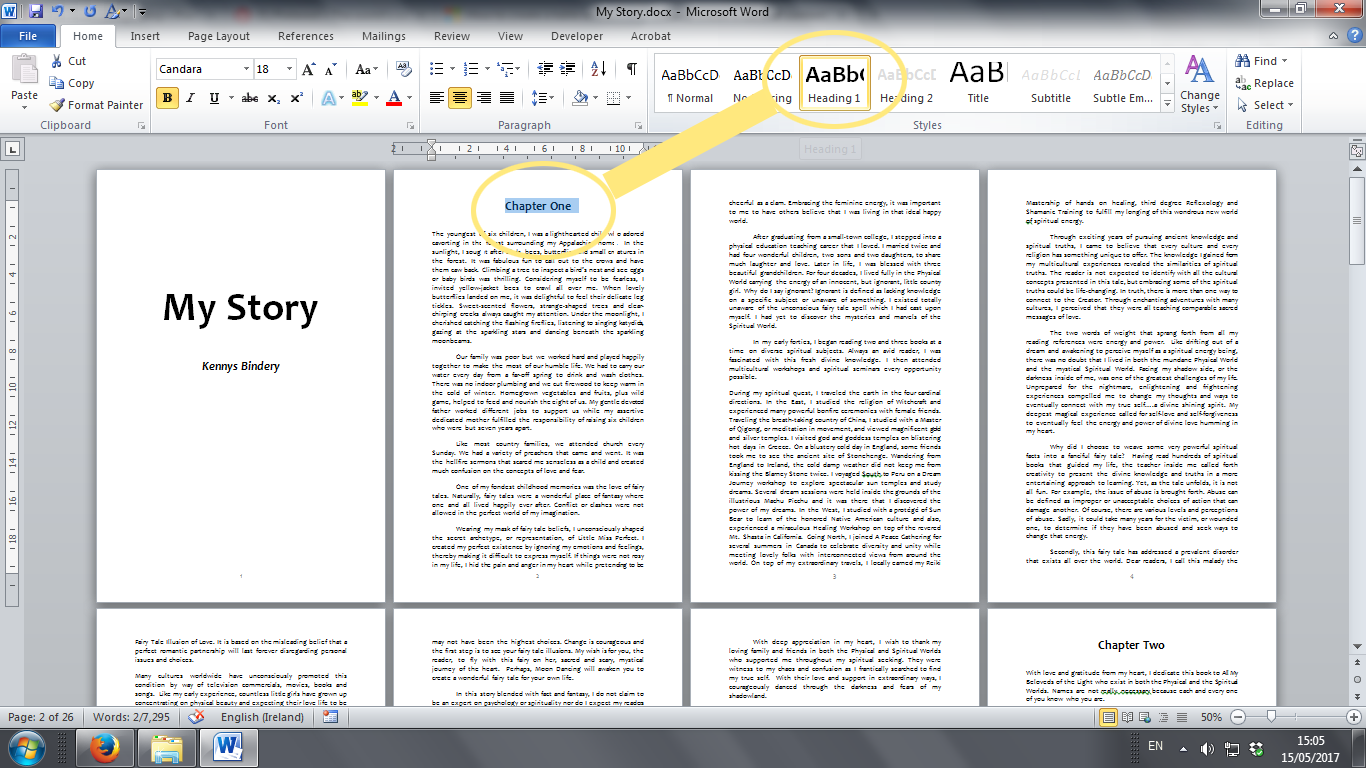Screen dimensions: 1366x768
Task: Toggle Italic formatting
Action: point(190,98)
